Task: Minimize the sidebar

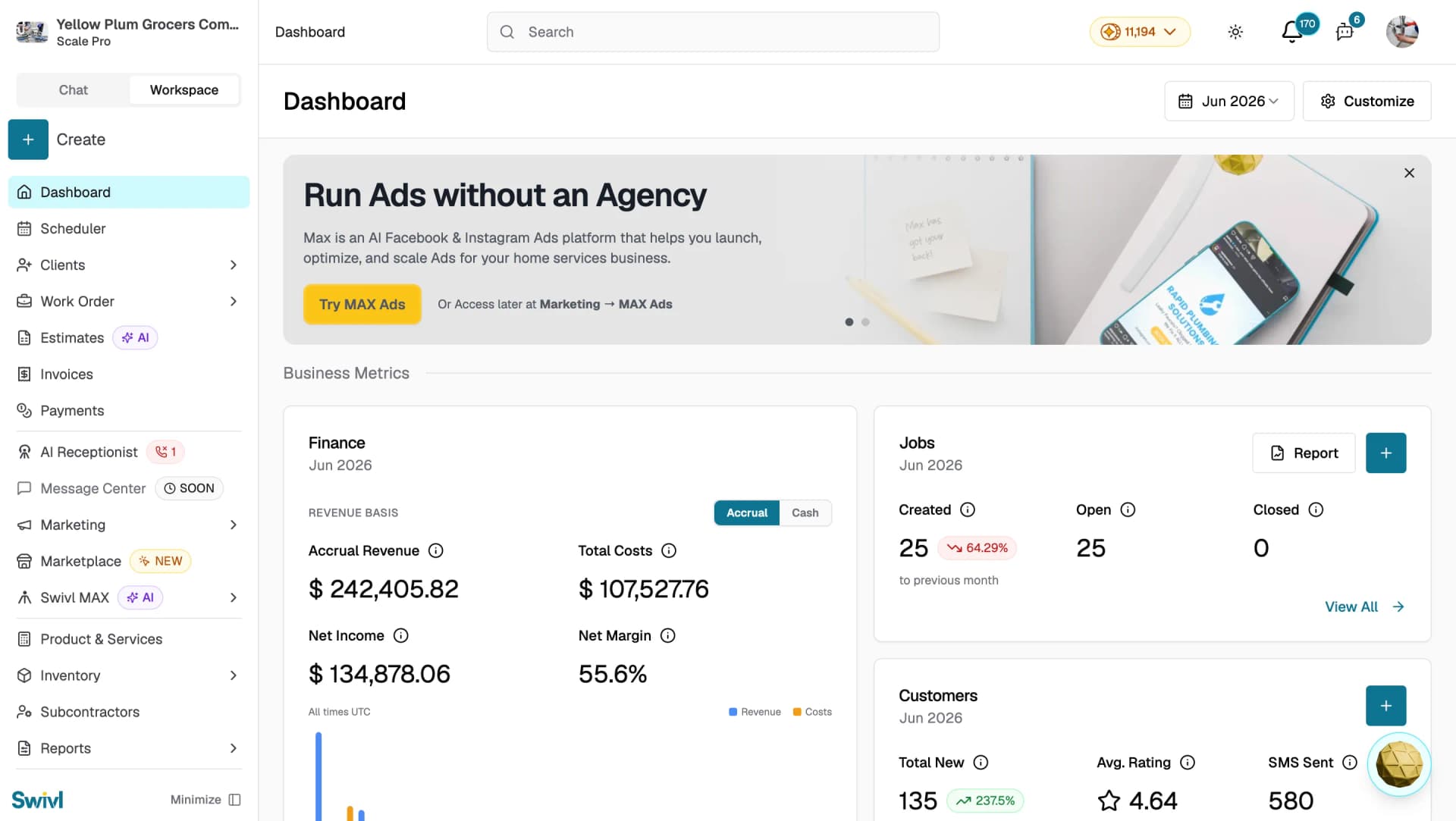Action: point(206,800)
